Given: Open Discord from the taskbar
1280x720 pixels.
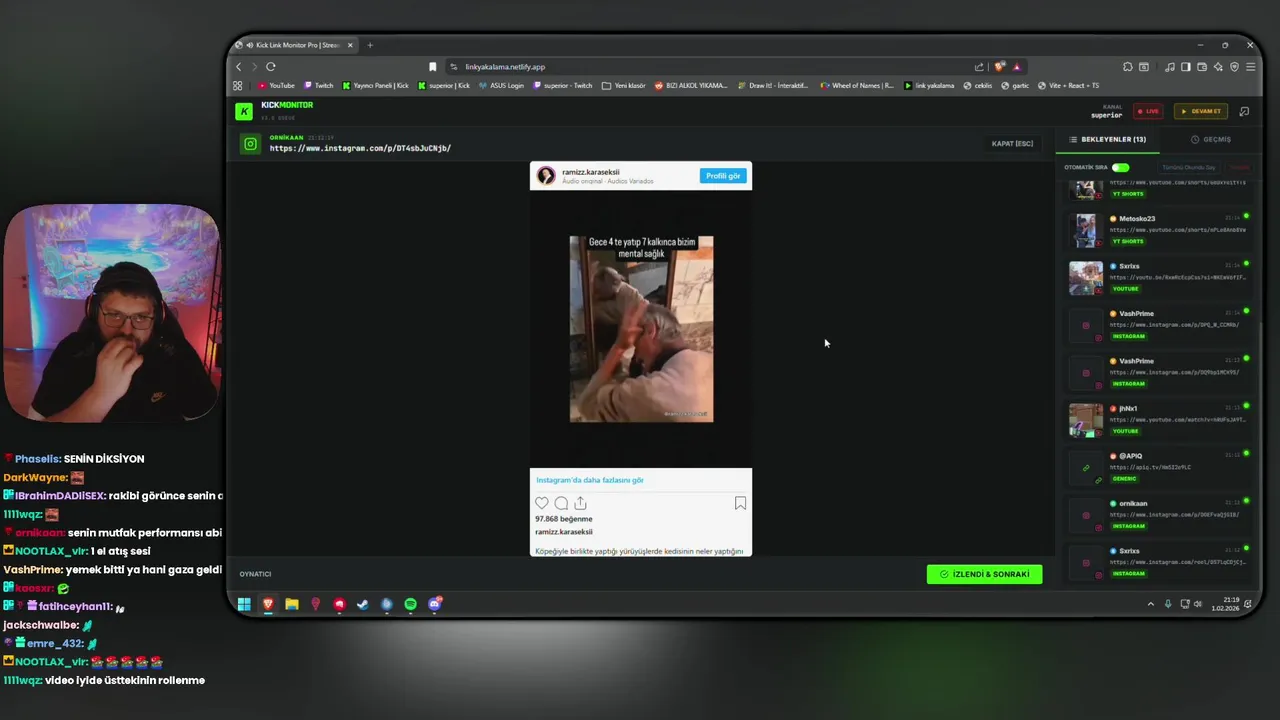Looking at the screenshot, I should pos(435,604).
